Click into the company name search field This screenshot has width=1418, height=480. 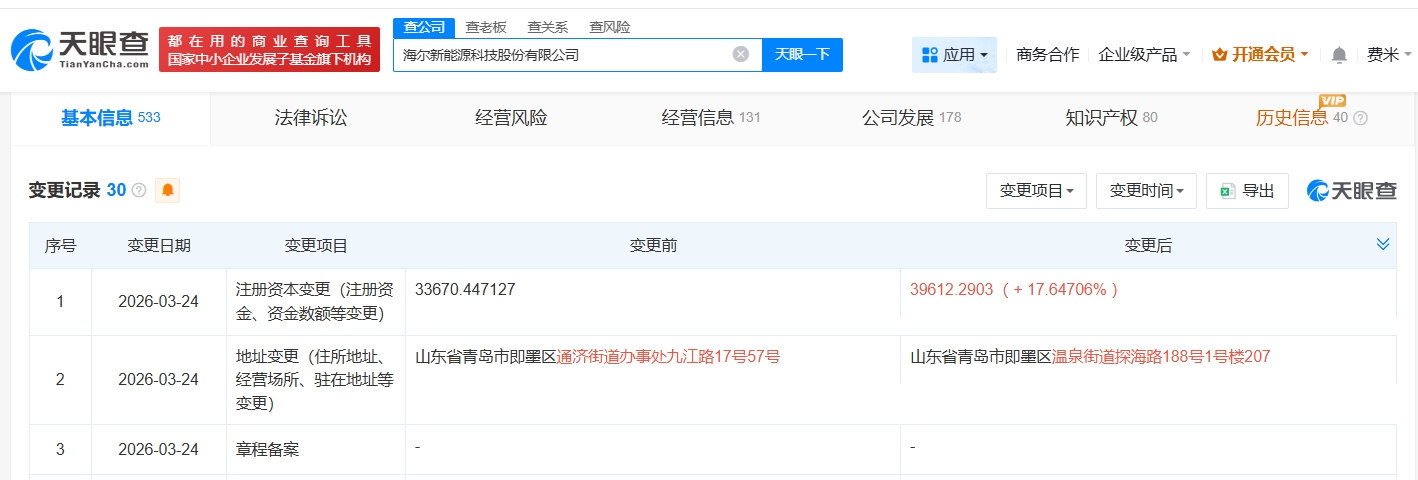pyautogui.click(x=560, y=55)
